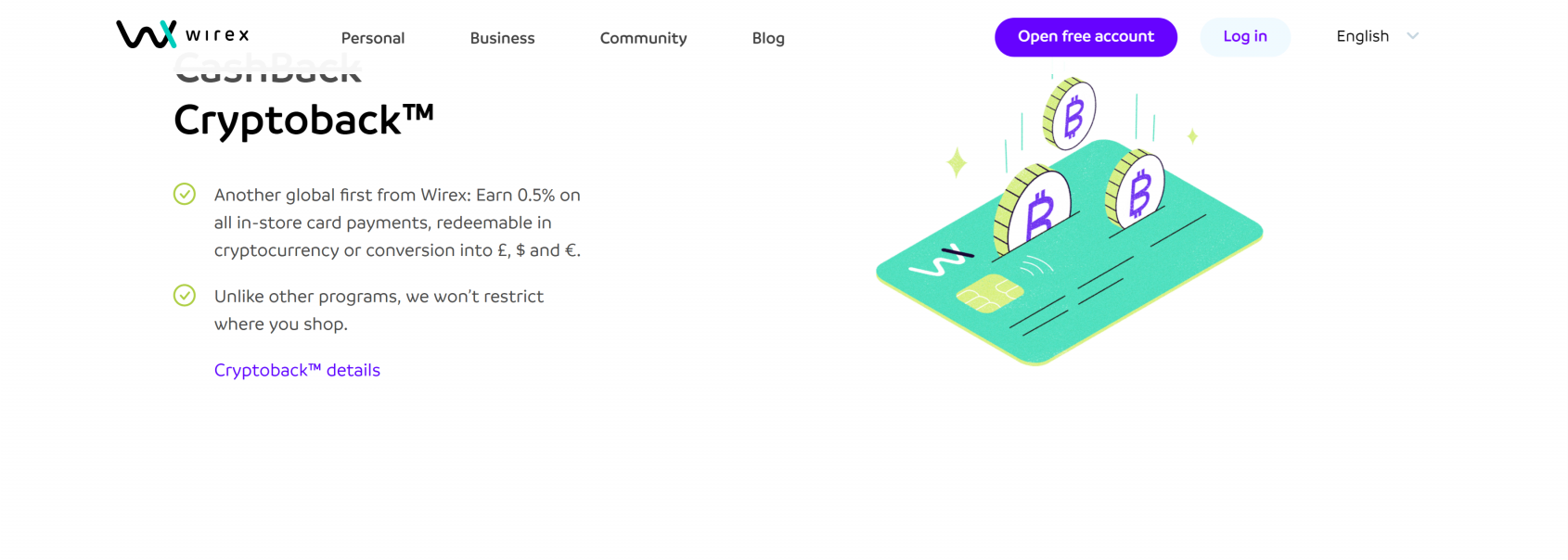Viewport: 1568px width, 560px height.
Task: Open the English language dropdown
Action: click(1363, 36)
